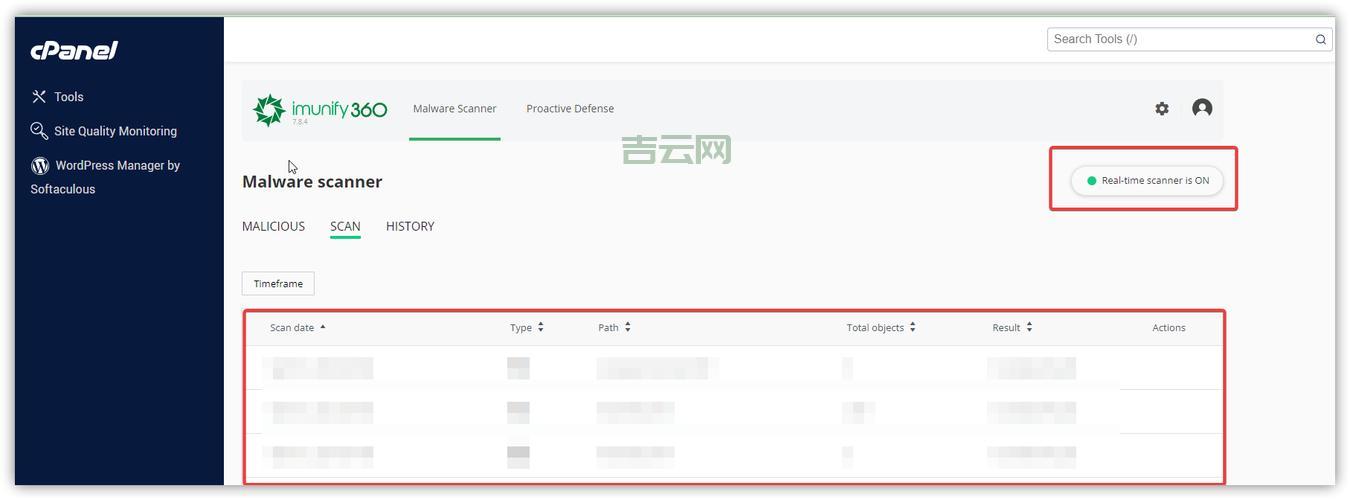Open Imunify360 settings gear icon
The height and width of the screenshot is (500, 1350).
point(1161,109)
